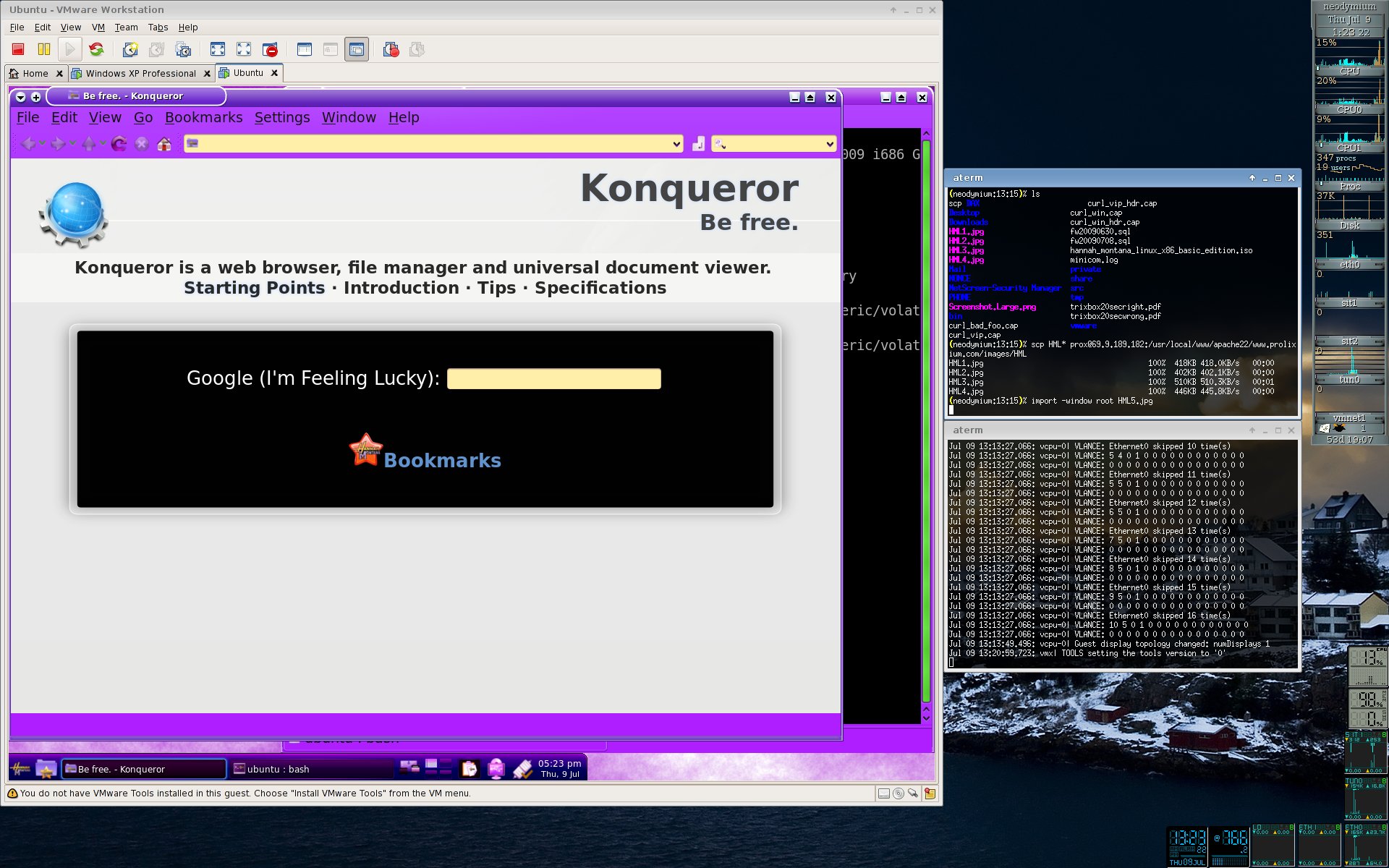This screenshot has height=868, width=1389.
Task: Enter full screen mode with arrows icon
Action: tap(244, 49)
